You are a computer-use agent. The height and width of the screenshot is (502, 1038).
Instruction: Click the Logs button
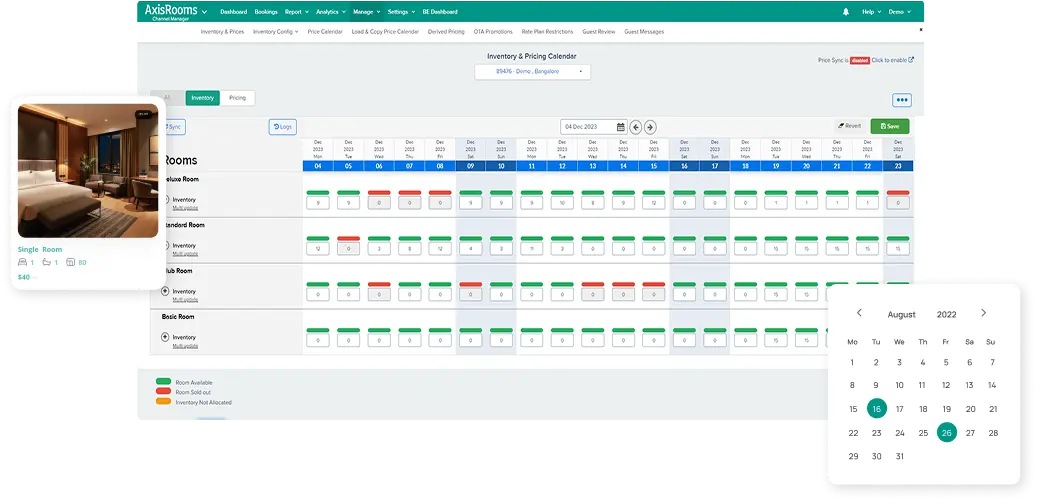[283, 126]
